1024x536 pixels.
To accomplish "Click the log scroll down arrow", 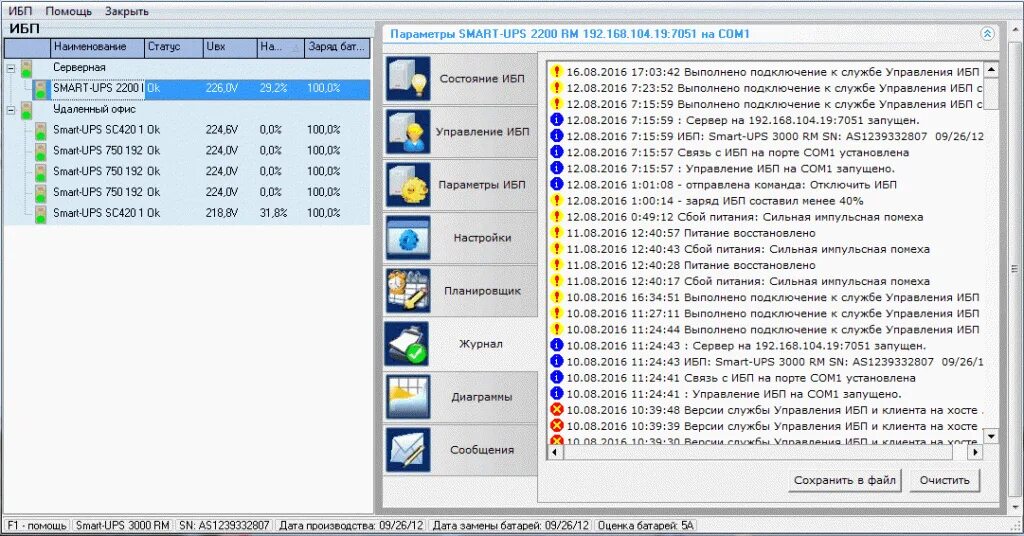I will tap(991, 436).
